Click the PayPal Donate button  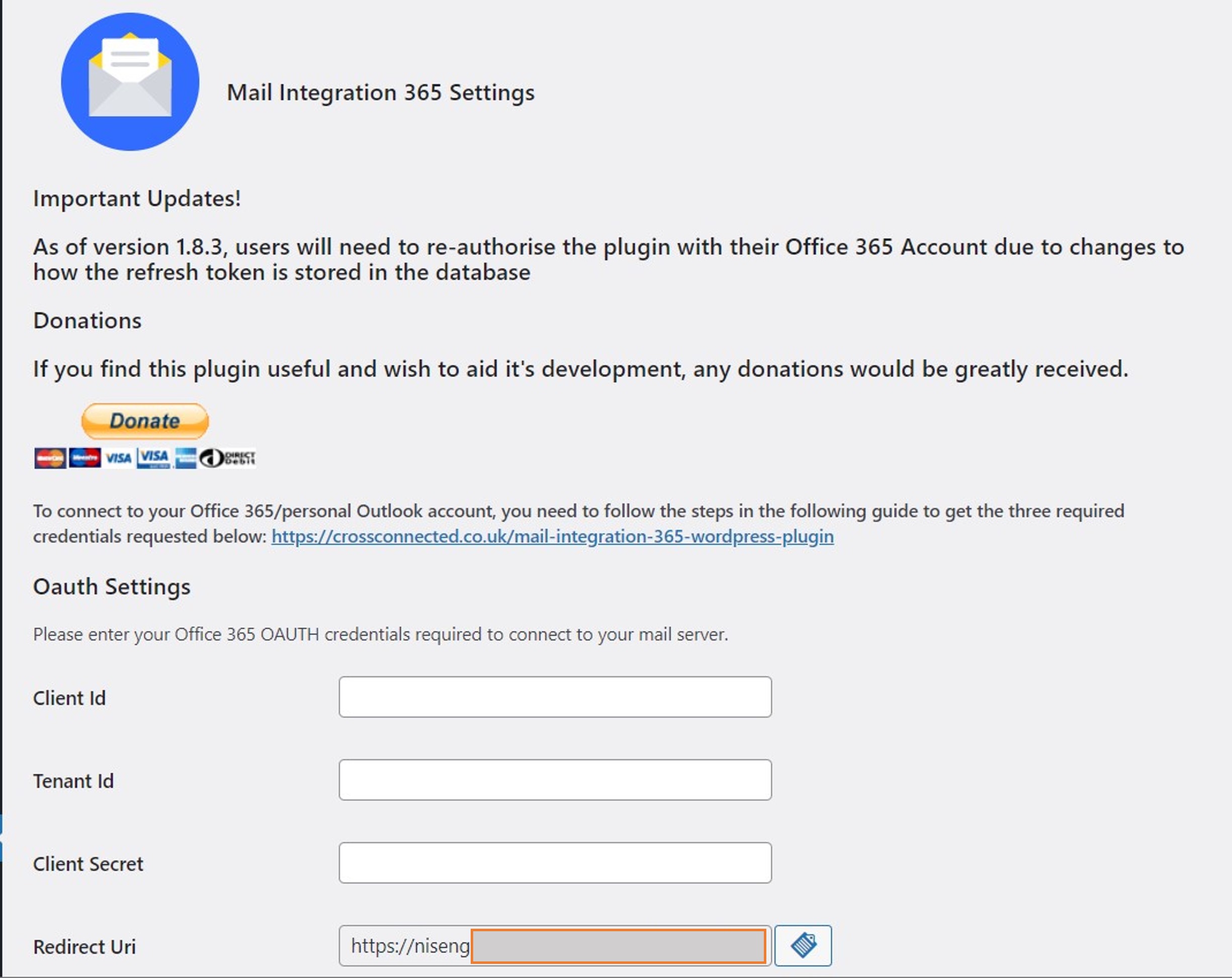145,421
